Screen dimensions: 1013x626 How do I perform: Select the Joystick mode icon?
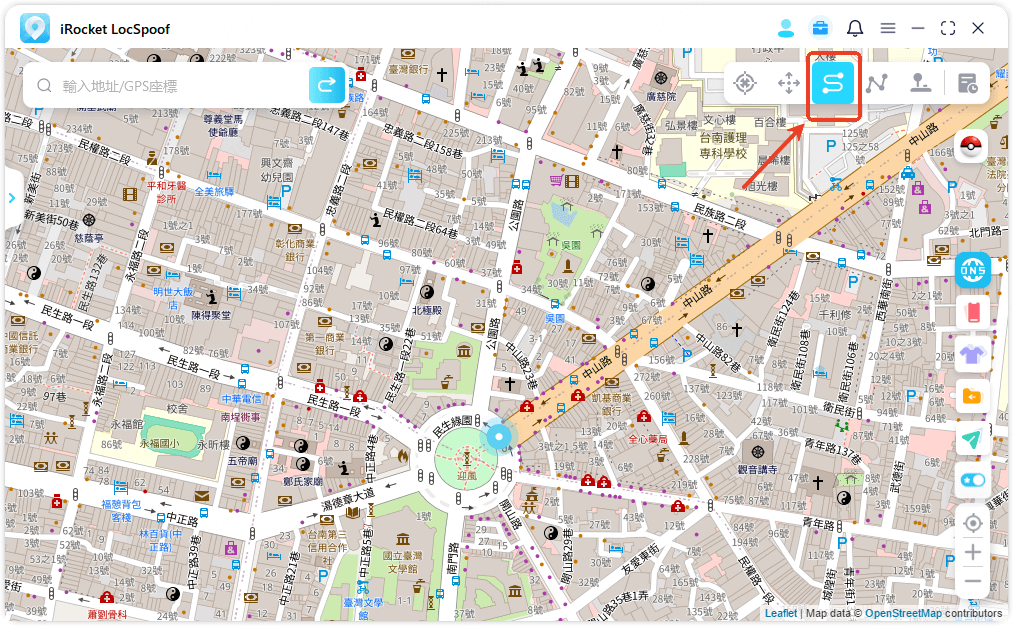[920, 83]
